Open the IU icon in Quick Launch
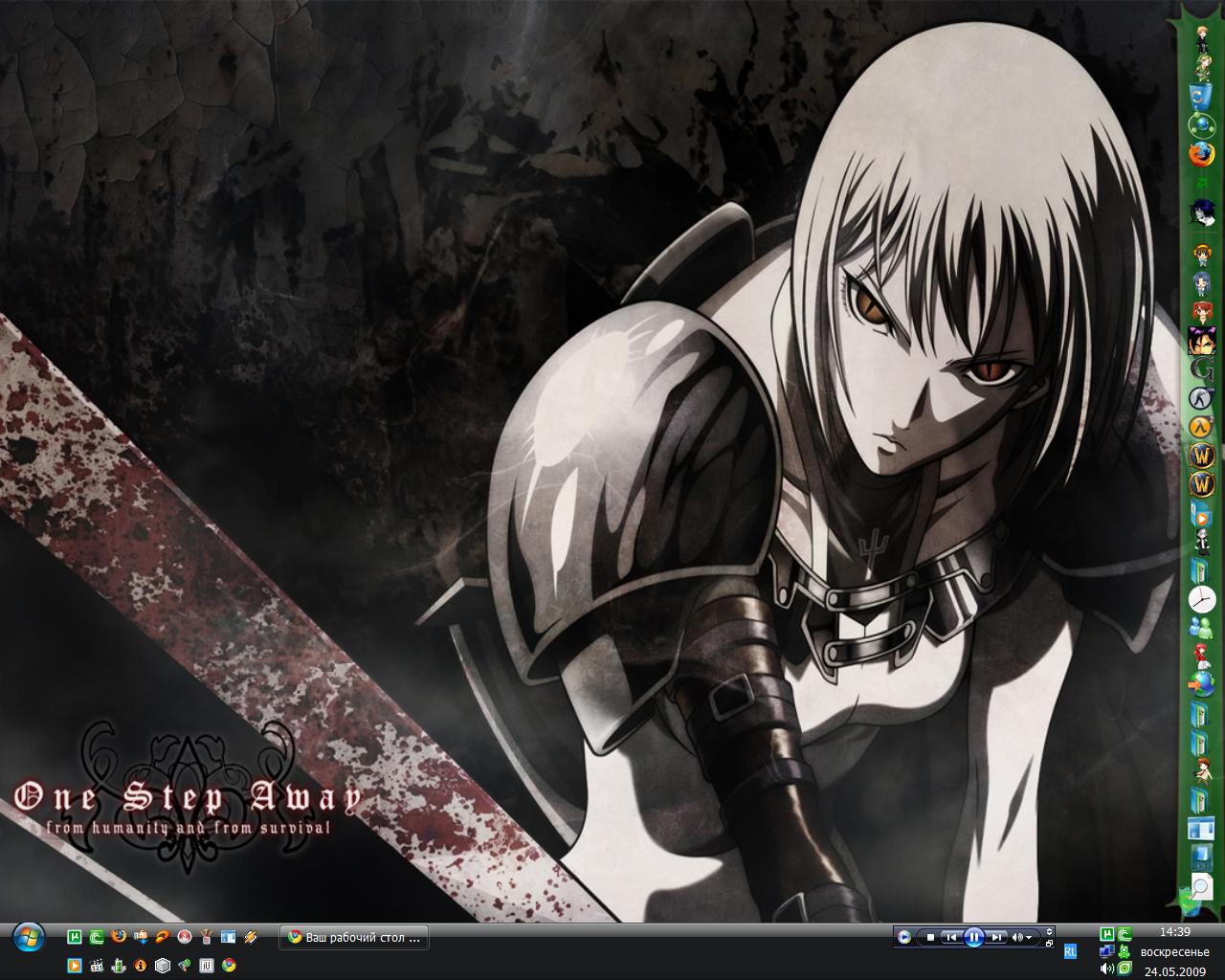The height and width of the screenshot is (980, 1225). click(207, 966)
